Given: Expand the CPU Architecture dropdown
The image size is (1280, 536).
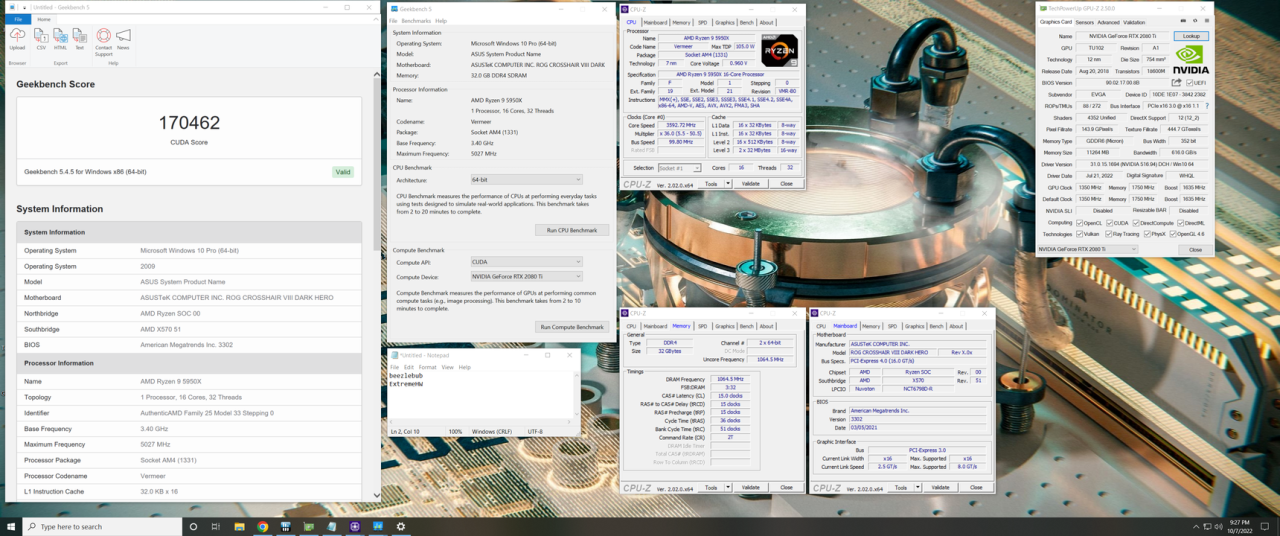Looking at the screenshot, I should [526, 180].
